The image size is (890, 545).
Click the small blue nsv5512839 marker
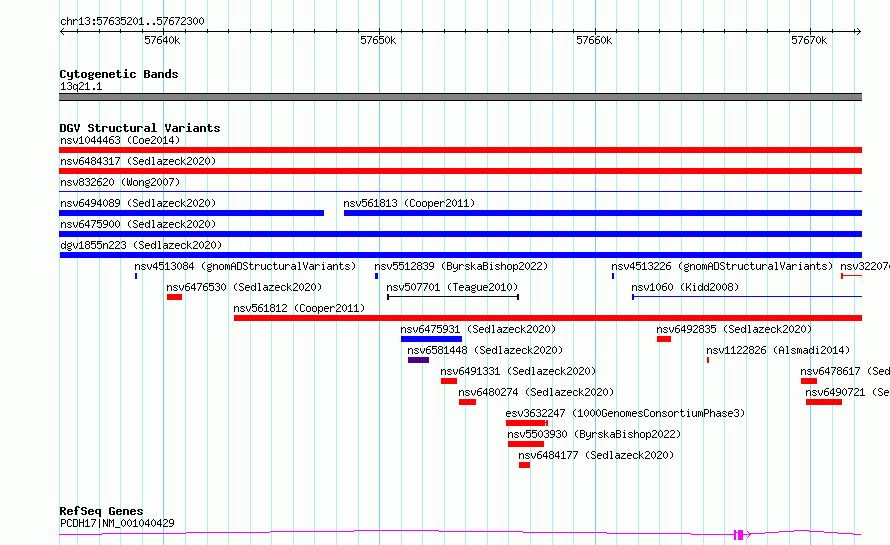click(x=376, y=276)
